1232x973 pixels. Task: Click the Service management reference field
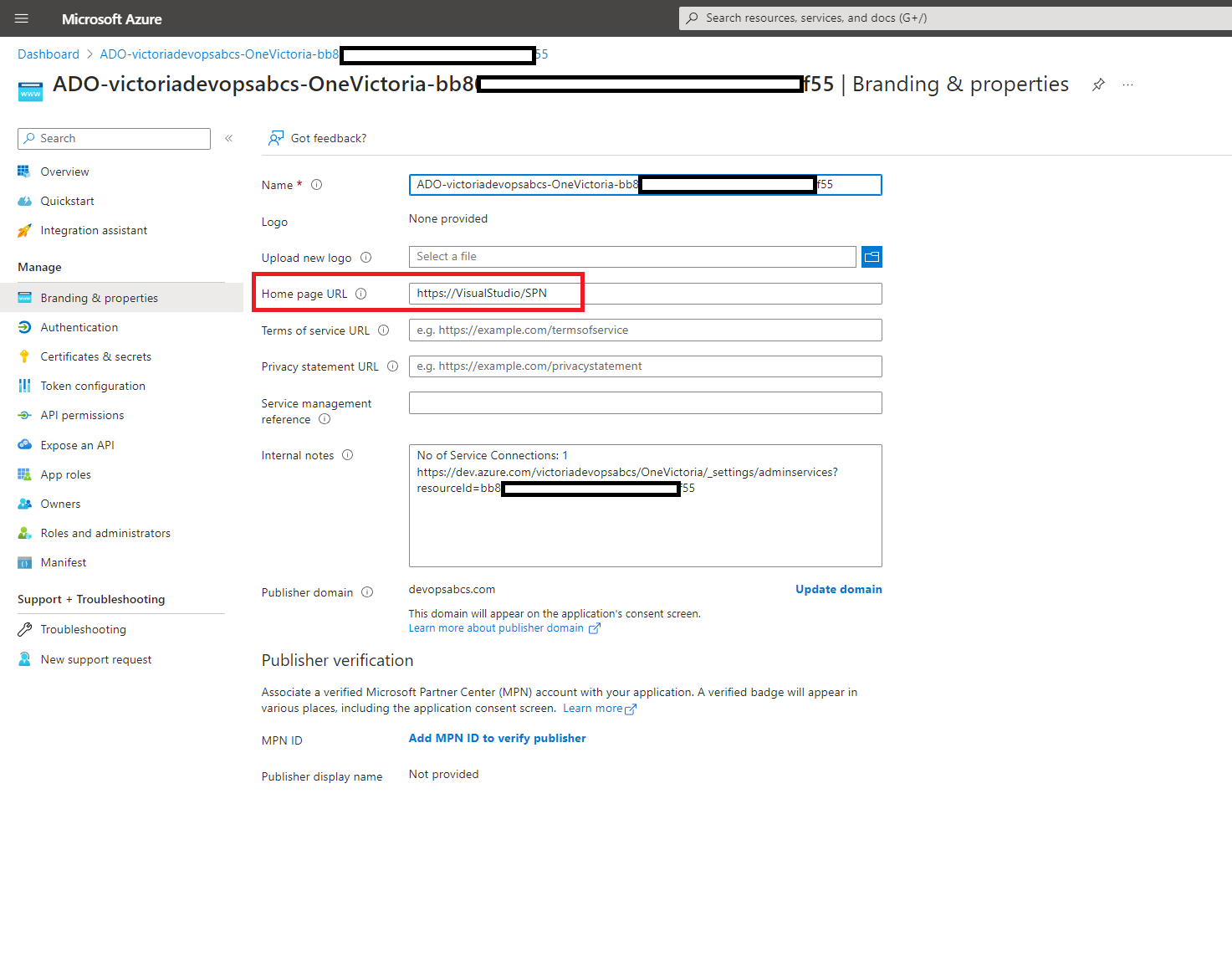(645, 403)
